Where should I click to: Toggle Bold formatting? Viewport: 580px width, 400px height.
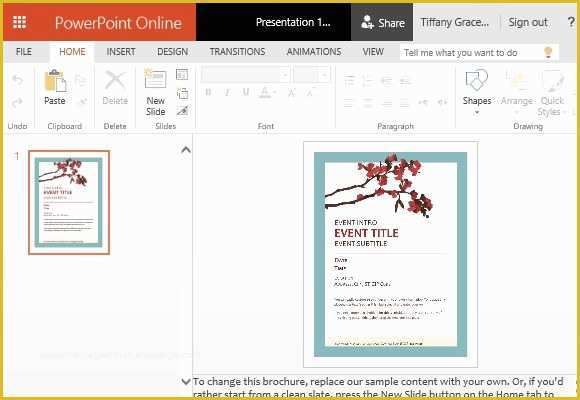click(x=208, y=92)
